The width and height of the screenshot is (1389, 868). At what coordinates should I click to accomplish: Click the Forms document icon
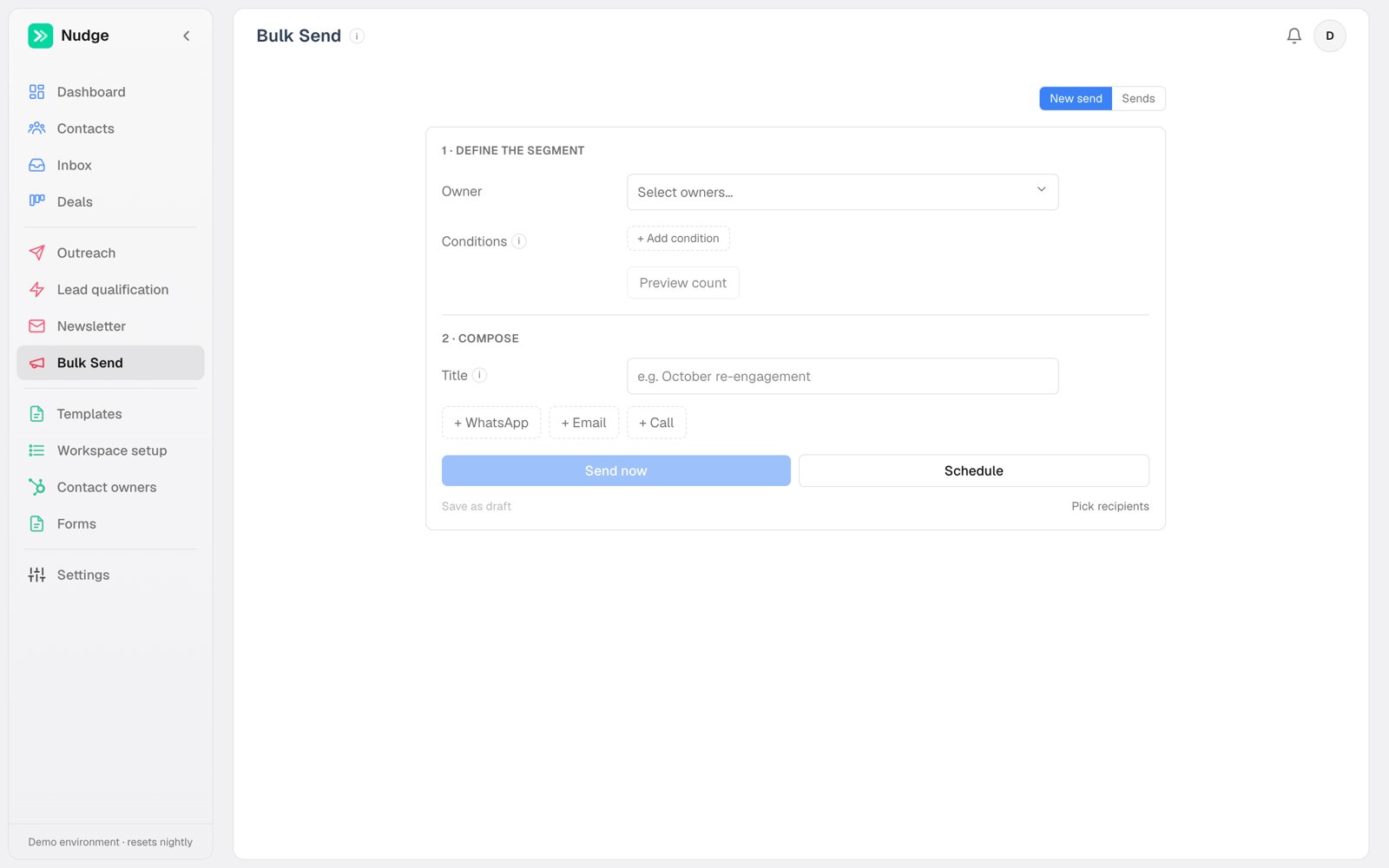(36, 523)
